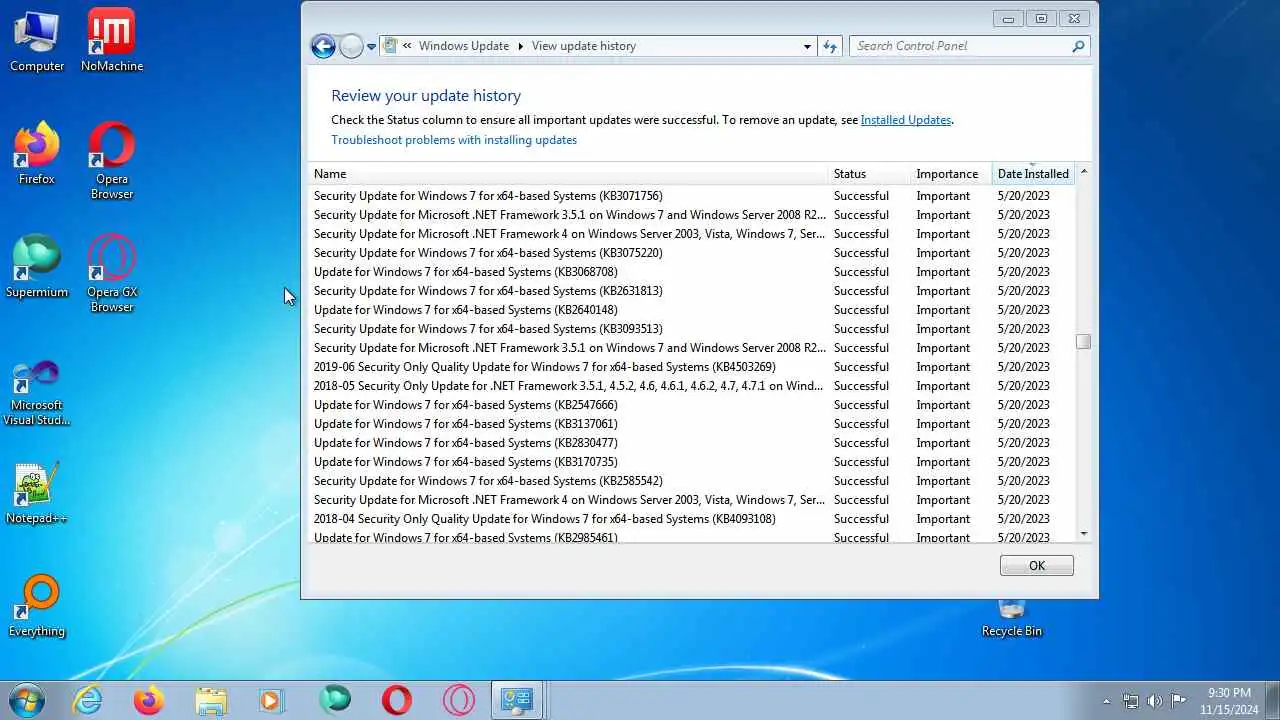Select the update row KB3071756
The width and height of the screenshot is (1280, 720).
691,196
